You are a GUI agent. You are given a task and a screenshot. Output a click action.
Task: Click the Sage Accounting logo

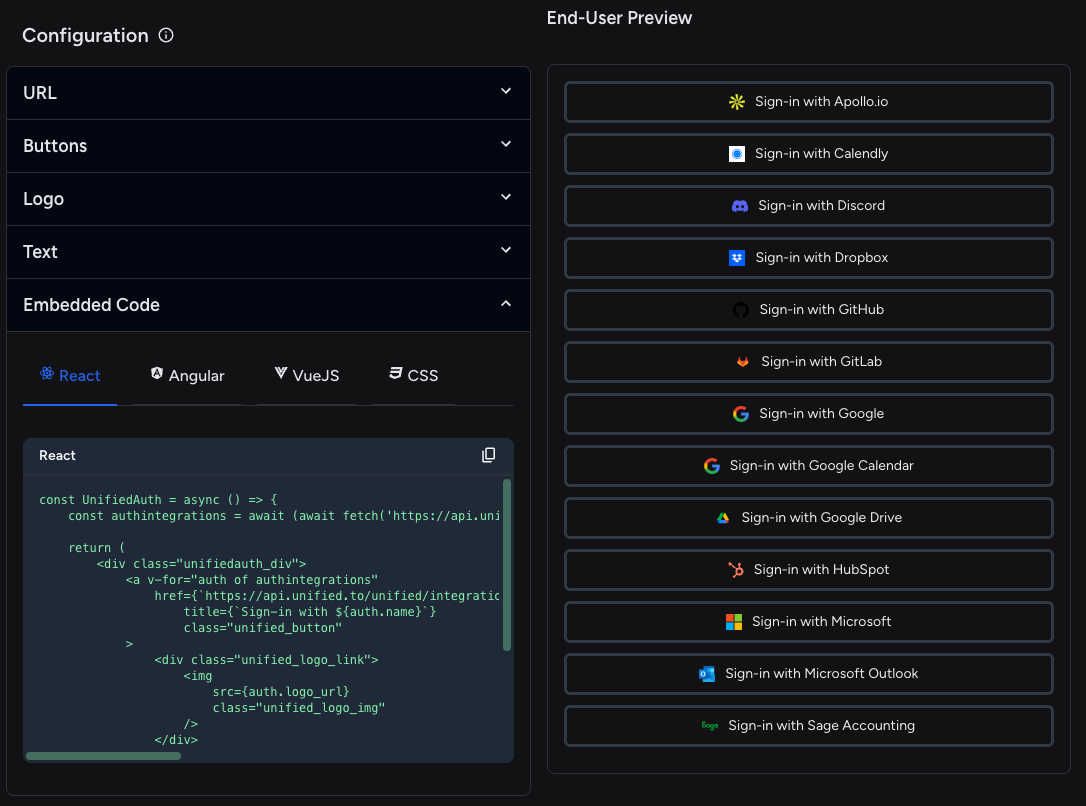[710, 726]
